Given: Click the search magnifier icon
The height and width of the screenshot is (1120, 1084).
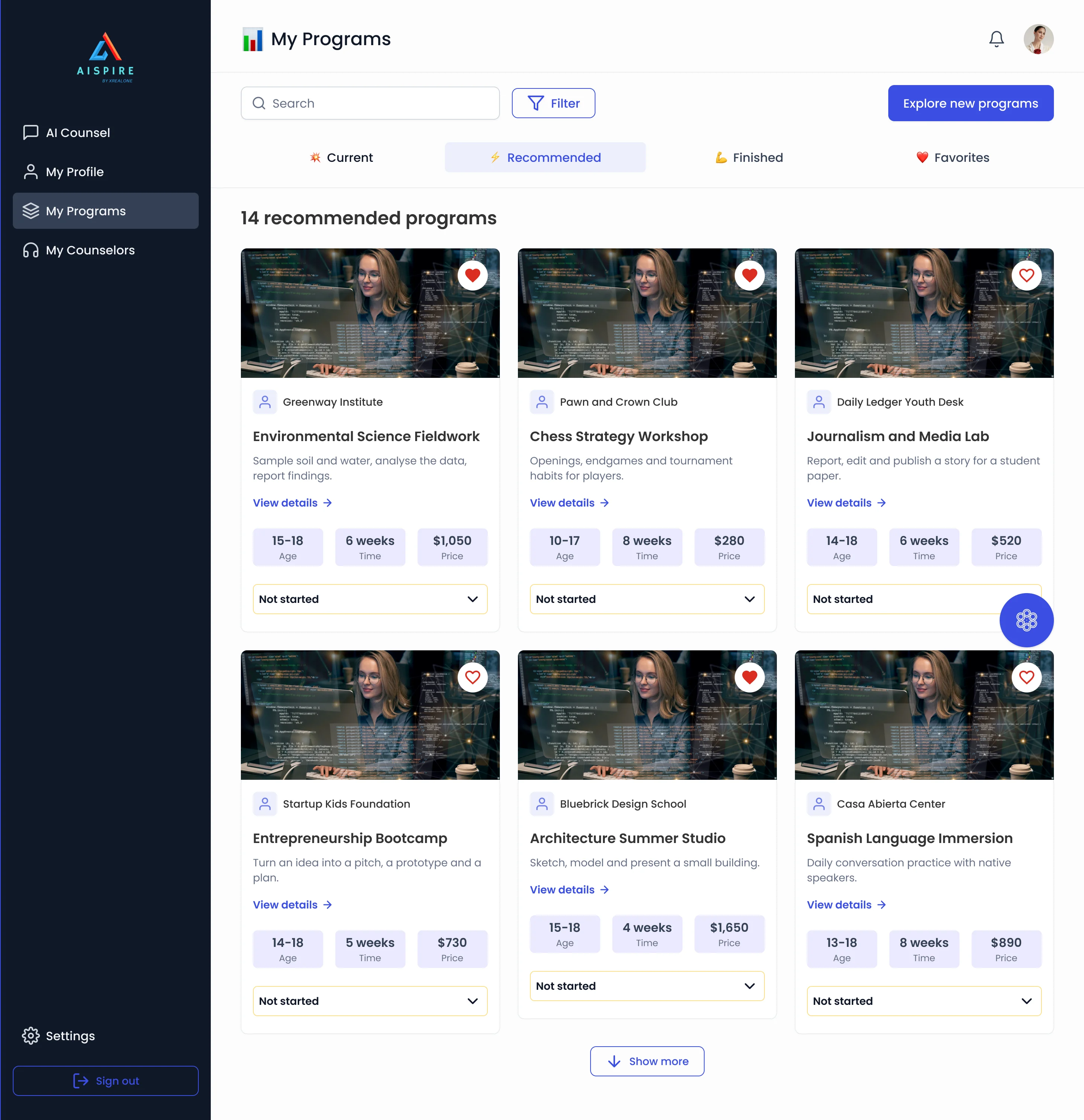Looking at the screenshot, I should pyautogui.click(x=259, y=103).
